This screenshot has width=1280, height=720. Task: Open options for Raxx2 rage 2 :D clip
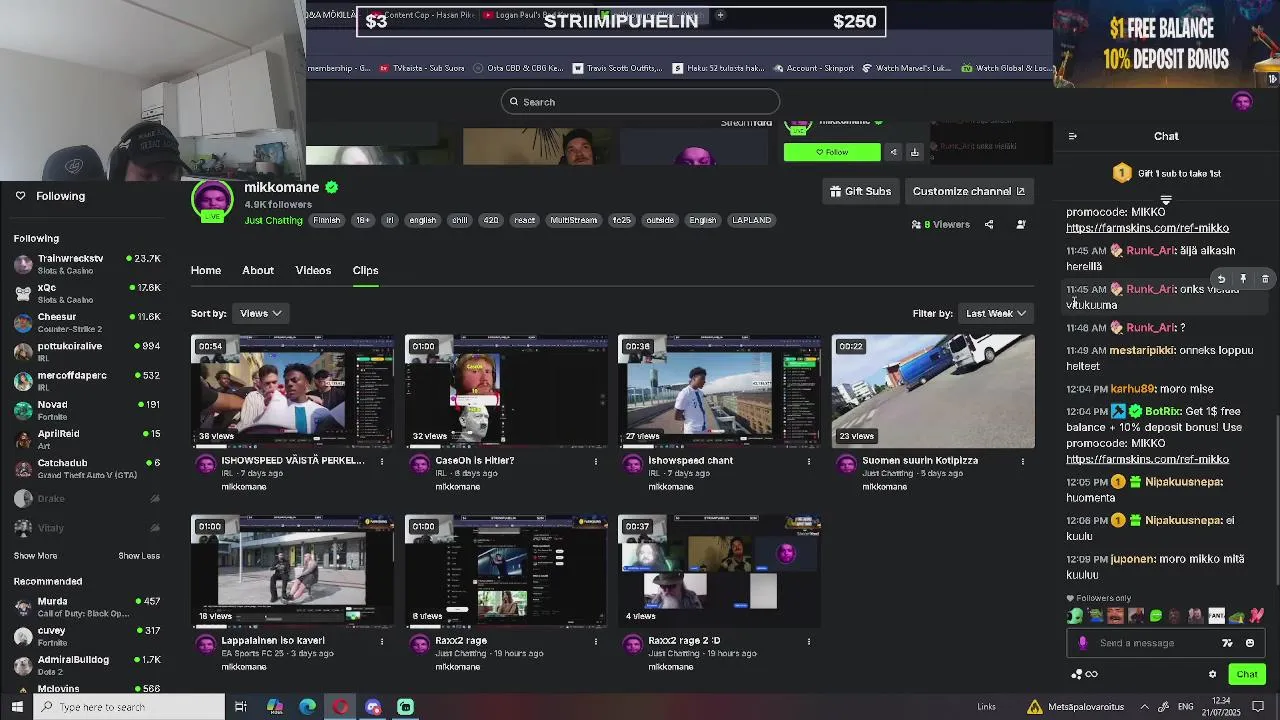tap(809, 641)
